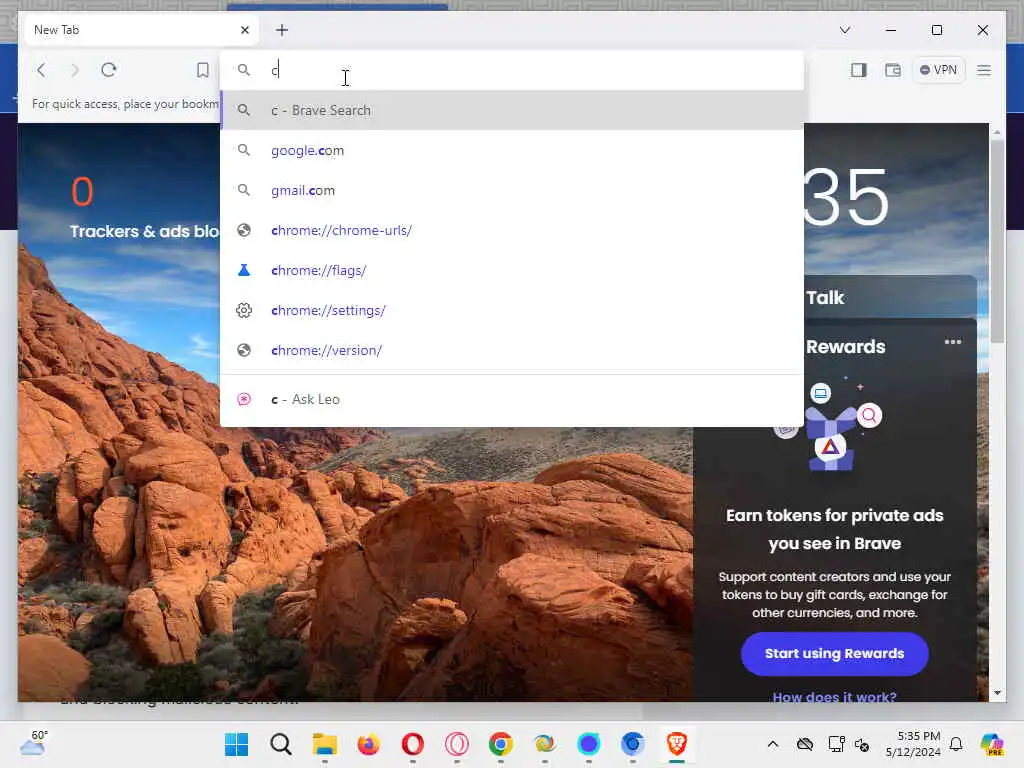Click Start using Rewards button
Screen dimensions: 1024x768
(835, 654)
